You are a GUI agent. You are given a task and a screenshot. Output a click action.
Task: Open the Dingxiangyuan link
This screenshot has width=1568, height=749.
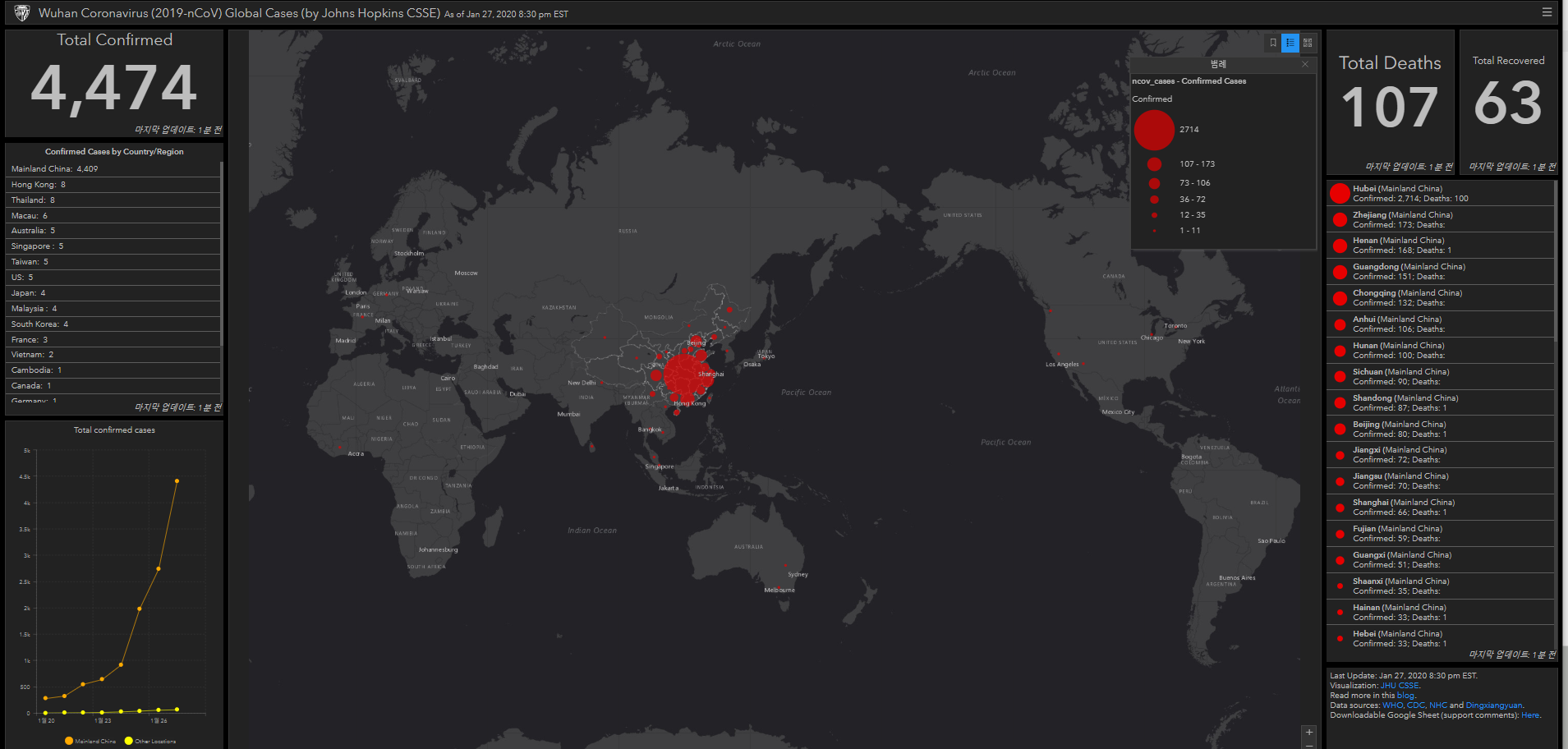pos(1494,705)
